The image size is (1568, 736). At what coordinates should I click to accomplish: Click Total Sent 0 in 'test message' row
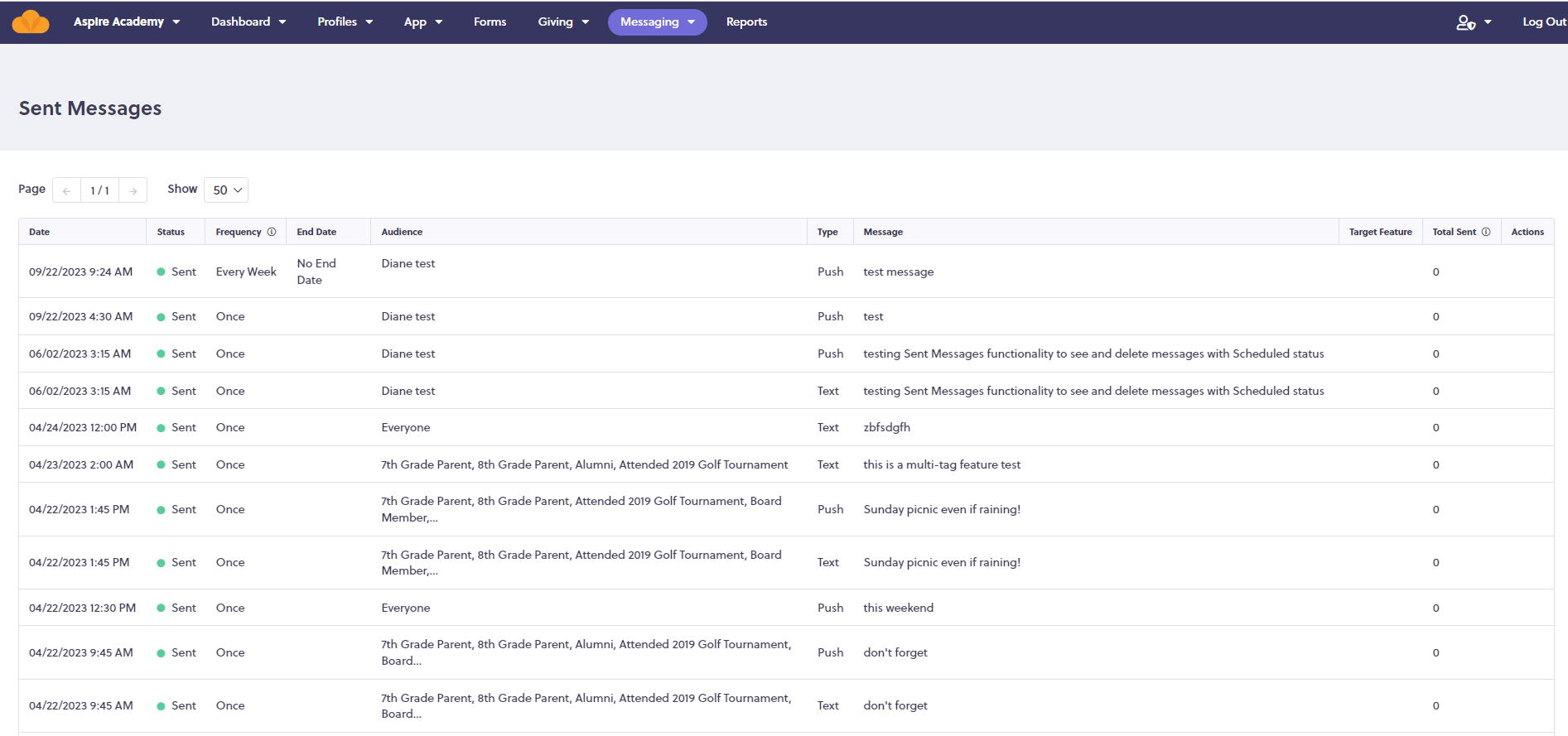pos(1435,272)
